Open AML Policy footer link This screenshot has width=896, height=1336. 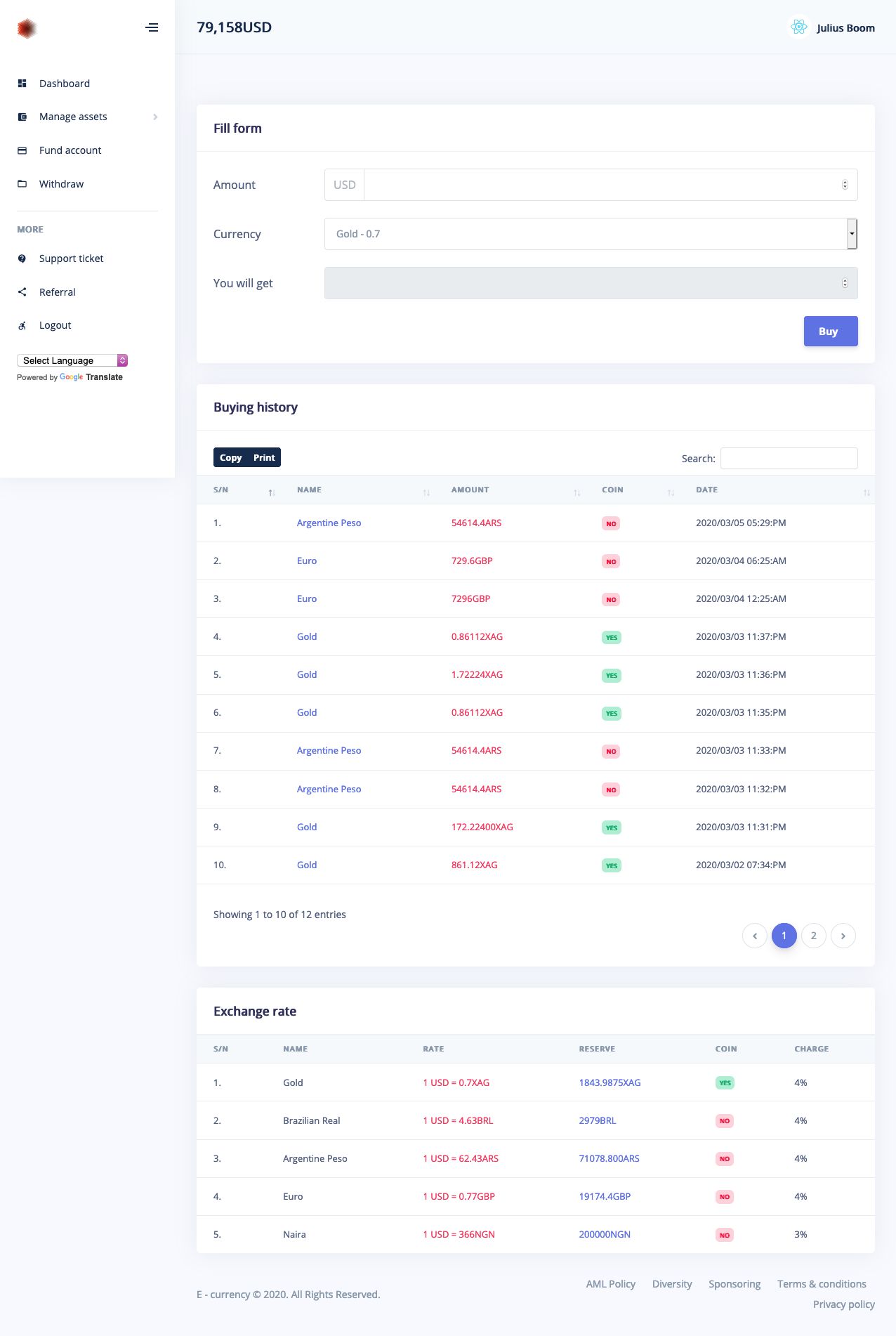611,1284
